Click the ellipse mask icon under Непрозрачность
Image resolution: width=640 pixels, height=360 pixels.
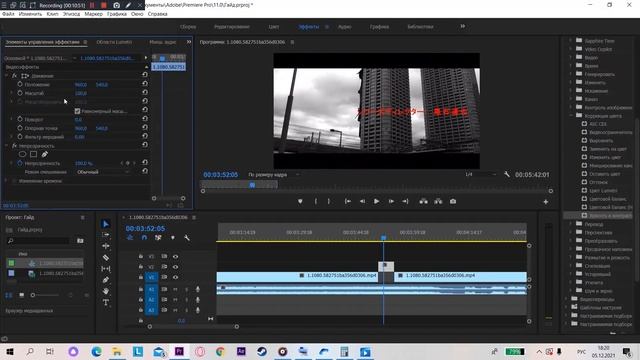[x=22, y=154]
